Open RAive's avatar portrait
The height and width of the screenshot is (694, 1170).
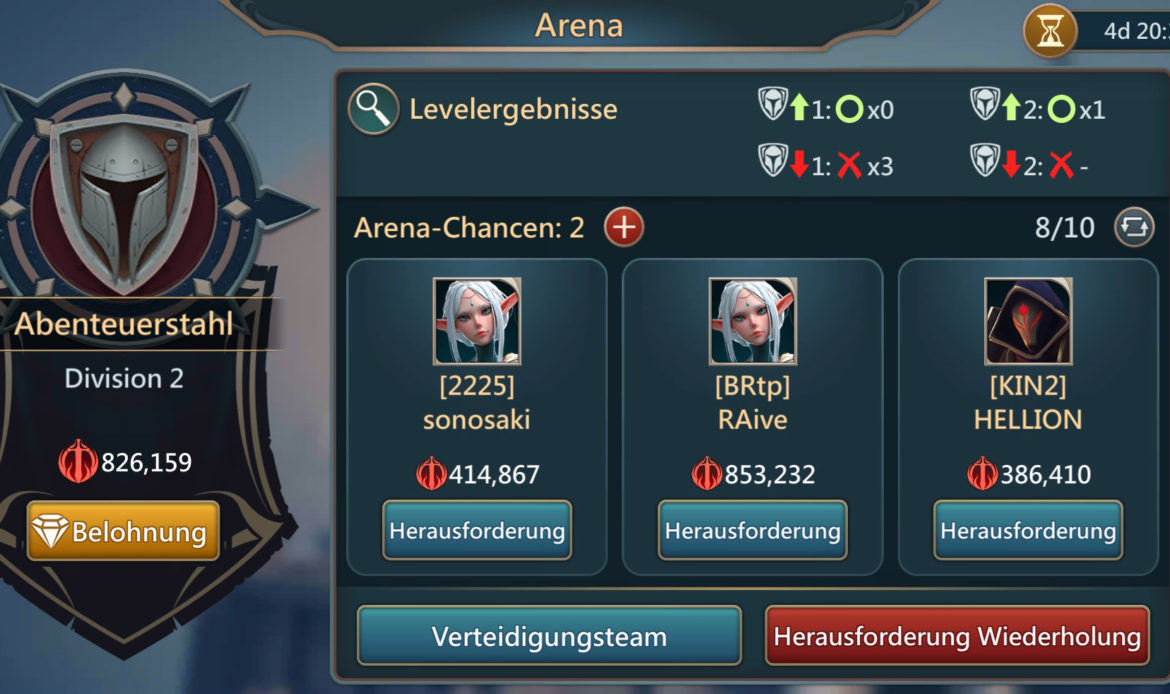tap(753, 321)
